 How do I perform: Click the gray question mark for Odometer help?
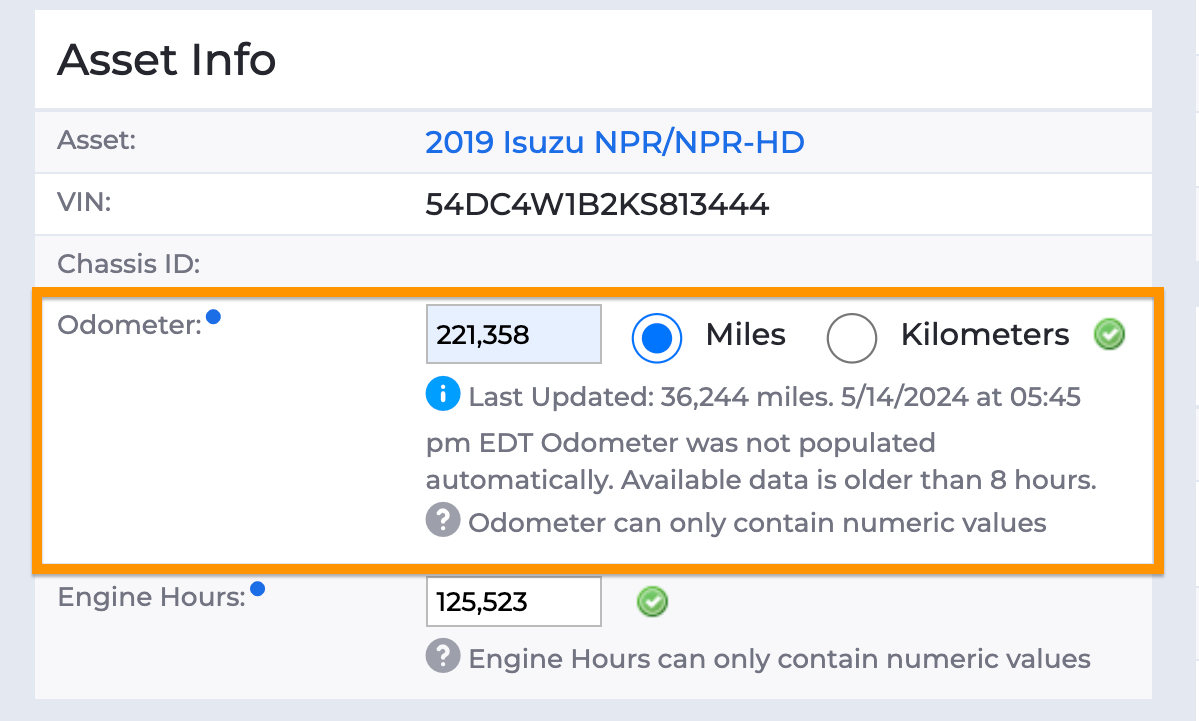(443, 520)
